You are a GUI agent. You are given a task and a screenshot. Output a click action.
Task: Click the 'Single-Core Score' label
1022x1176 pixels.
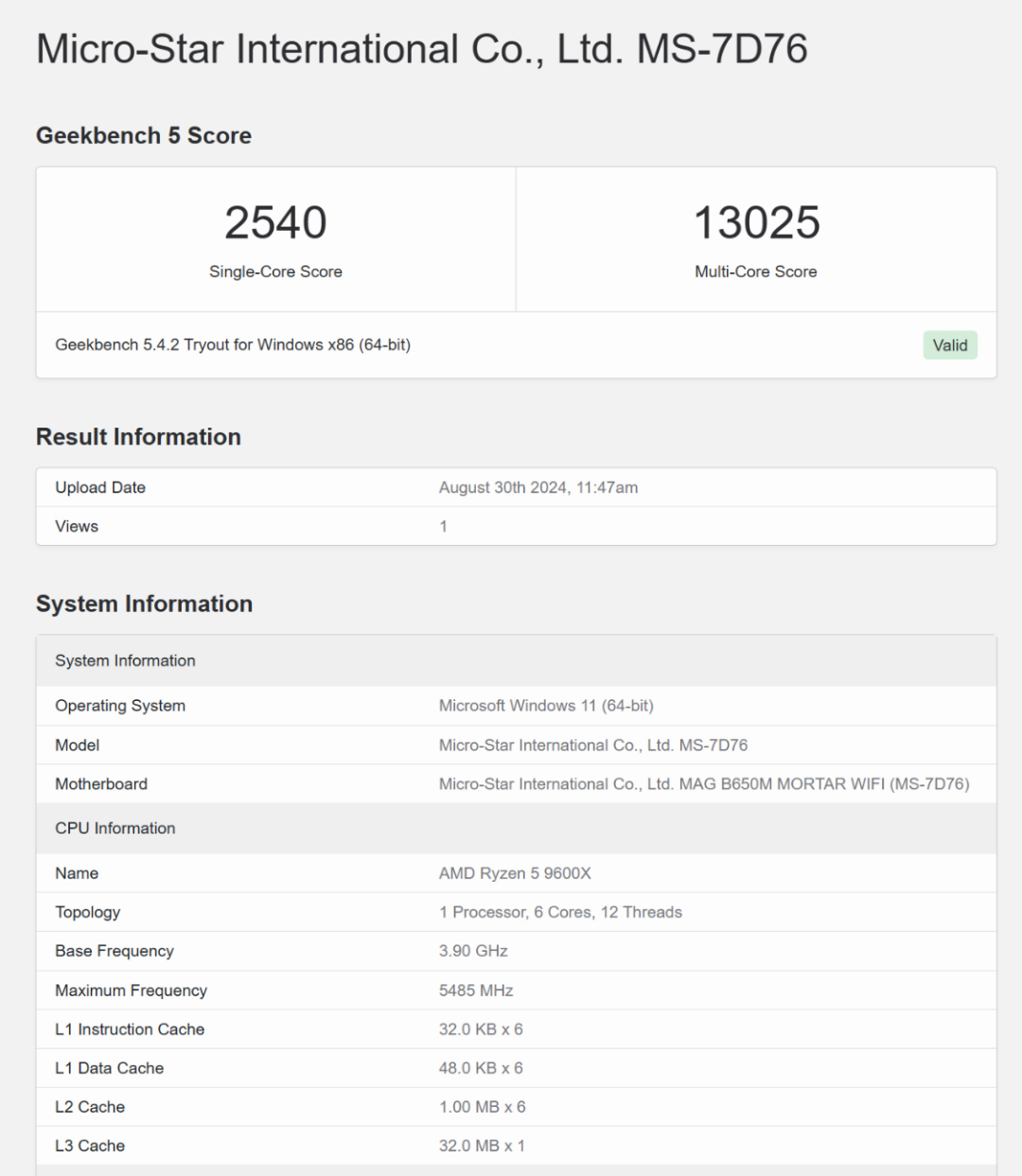(x=275, y=272)
